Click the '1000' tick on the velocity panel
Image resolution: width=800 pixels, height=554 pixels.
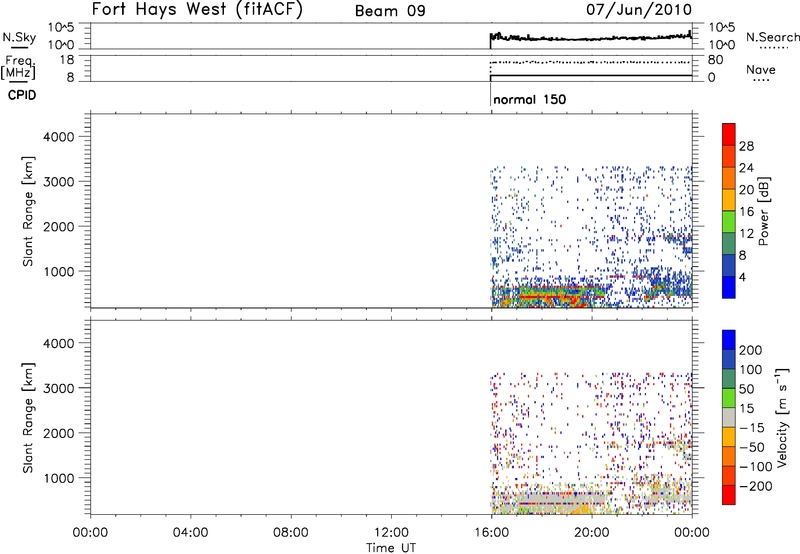coord(59,478)
